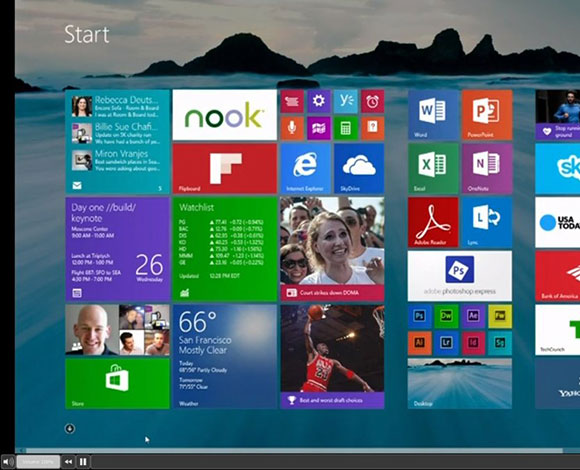Open the Health & Fitness runner tile
The width and height of the screenshot is (580, 470).
click(x=558, y=115)
